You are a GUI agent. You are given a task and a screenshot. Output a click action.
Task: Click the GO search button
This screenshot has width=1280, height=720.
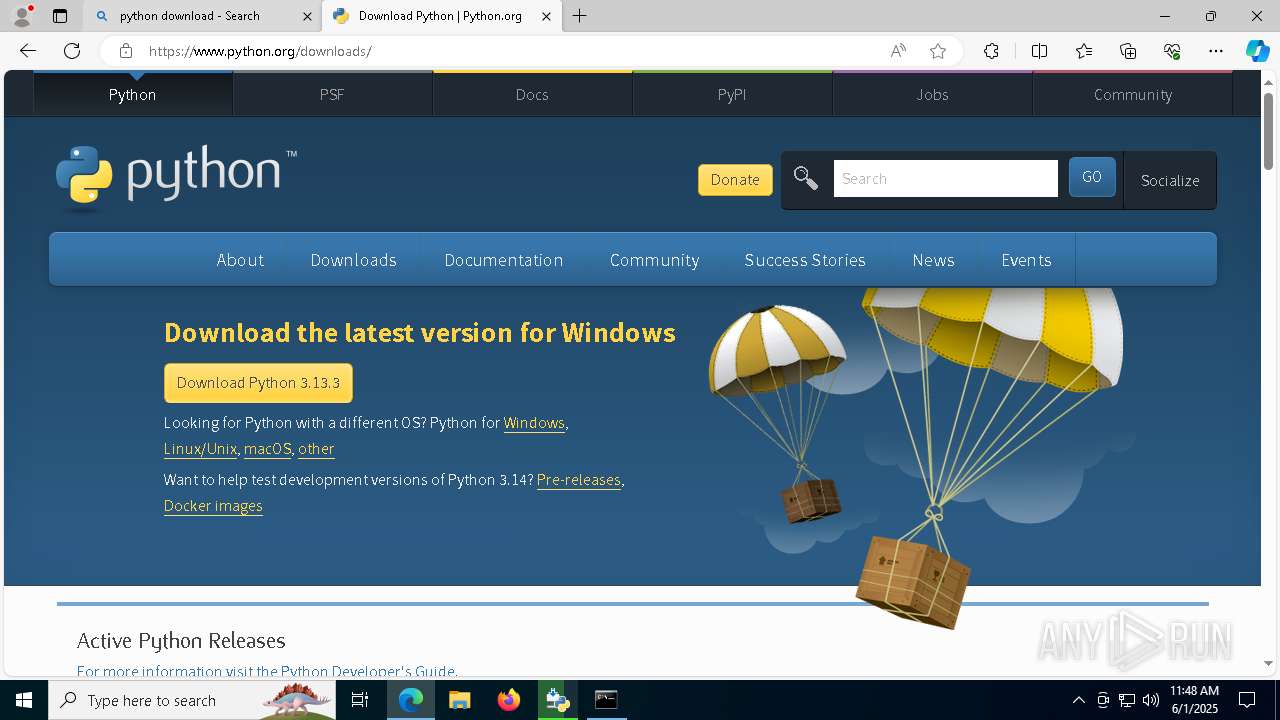(x=1092, y=177)
